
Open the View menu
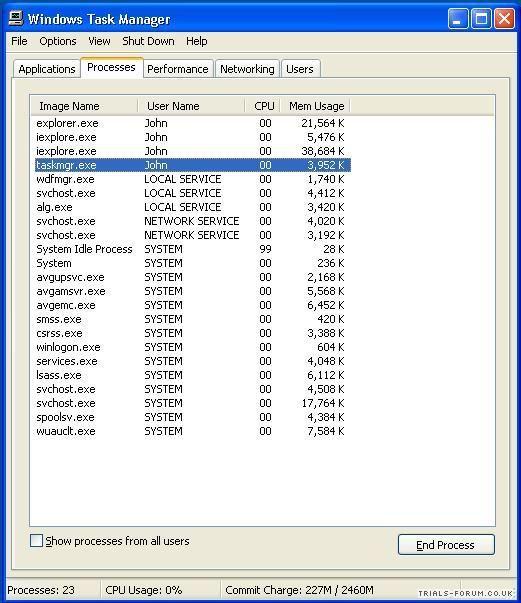coord(99,41)
